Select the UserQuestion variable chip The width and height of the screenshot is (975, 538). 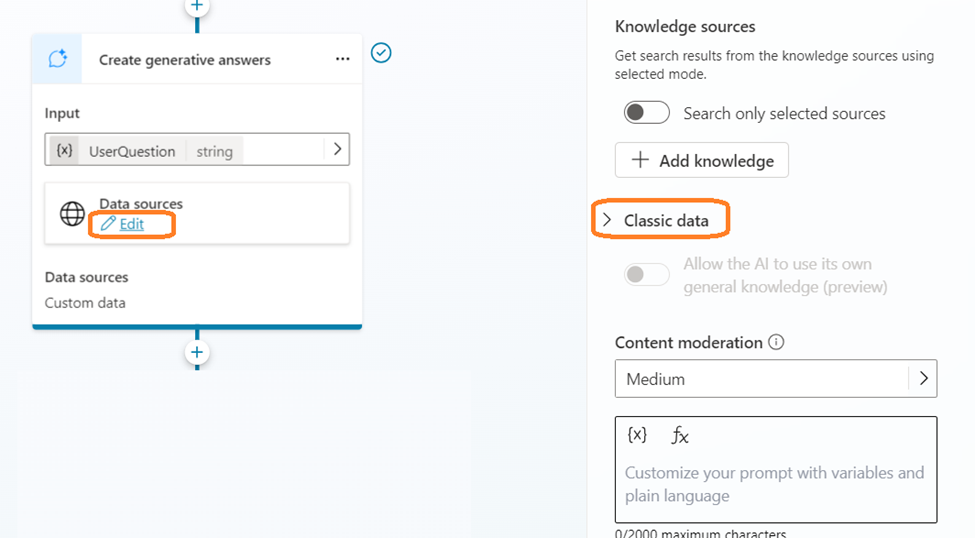132,151
